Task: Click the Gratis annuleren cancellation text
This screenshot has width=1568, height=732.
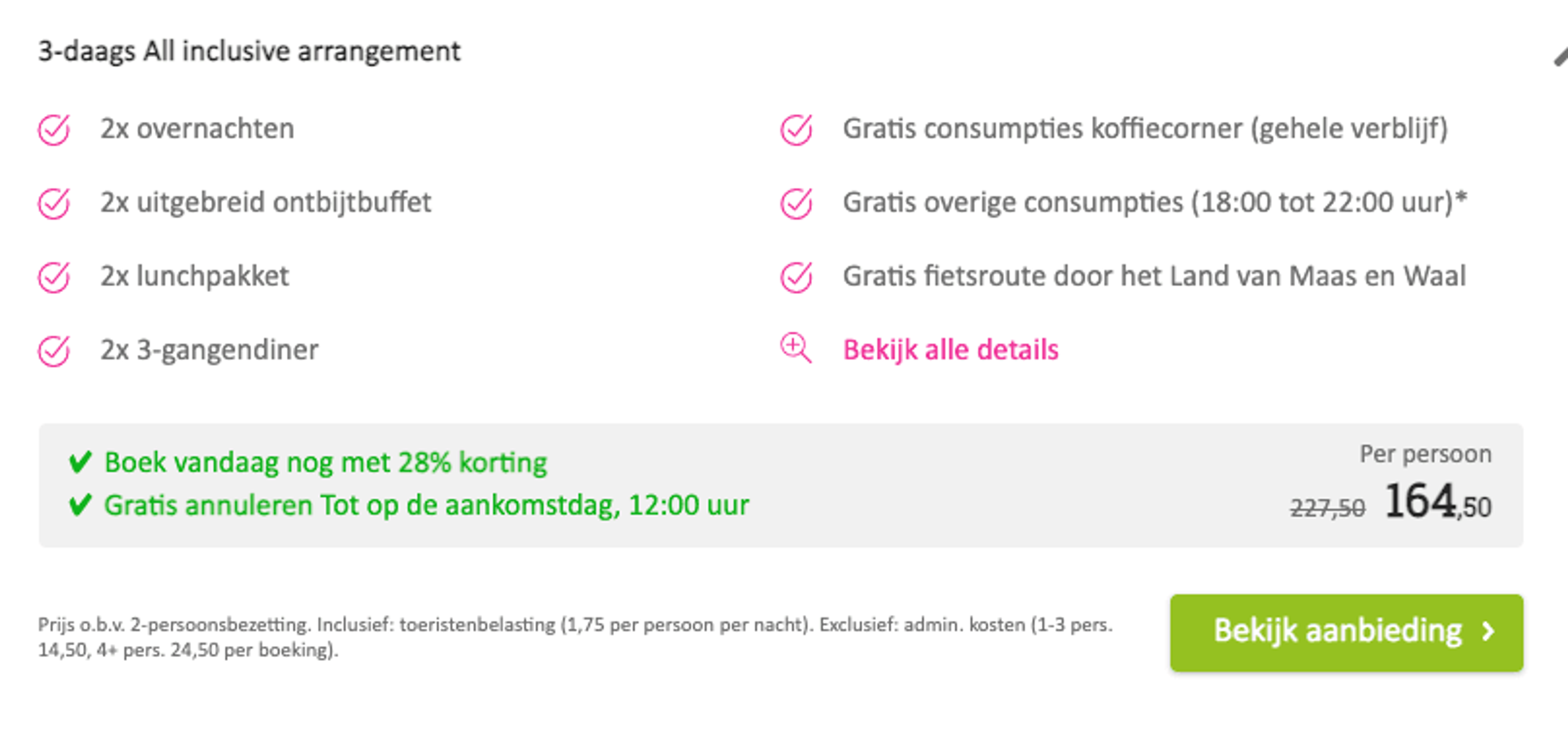Action: [426, 505]
